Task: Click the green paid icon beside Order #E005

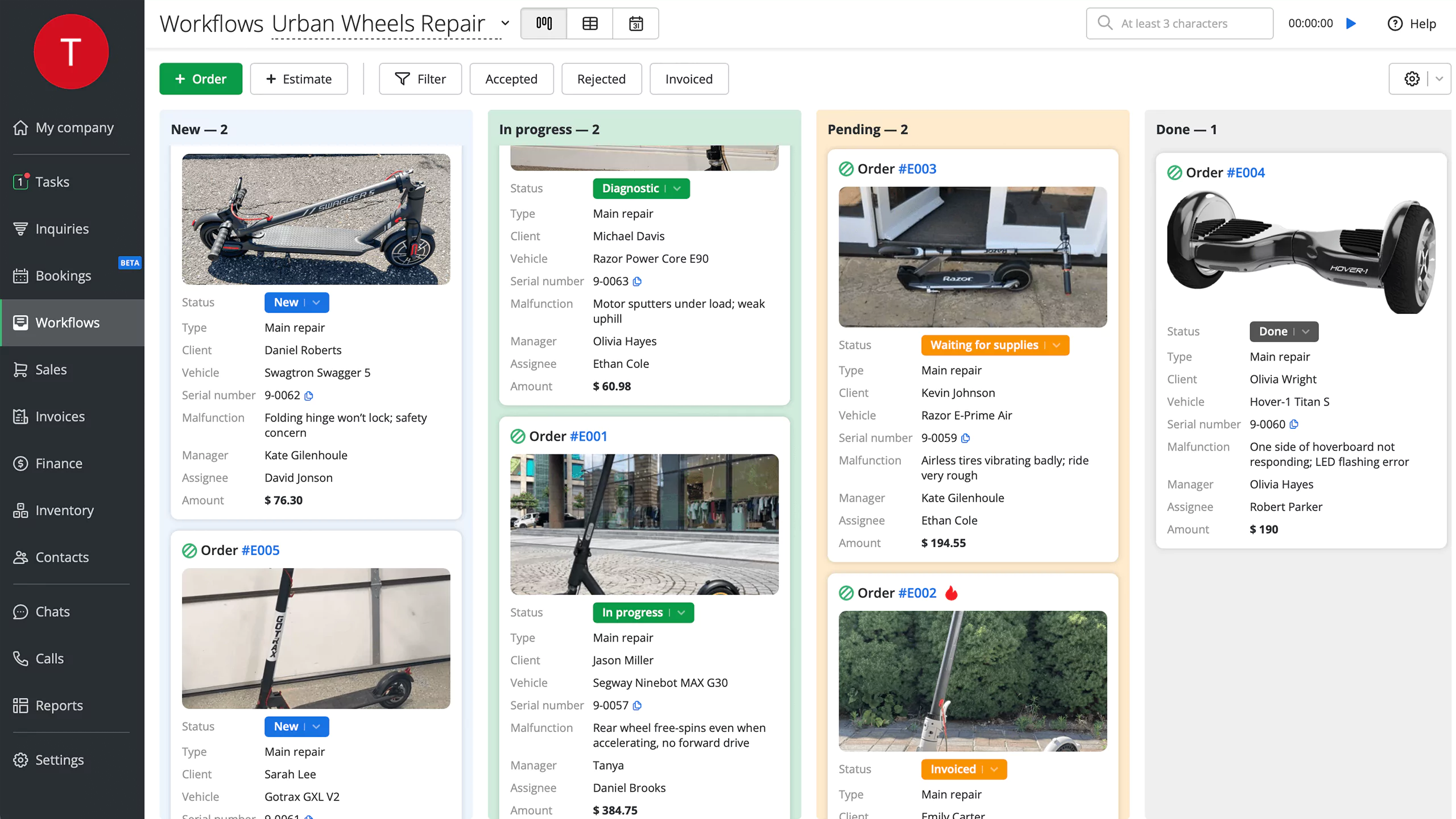Action: [x=189, y=551]
